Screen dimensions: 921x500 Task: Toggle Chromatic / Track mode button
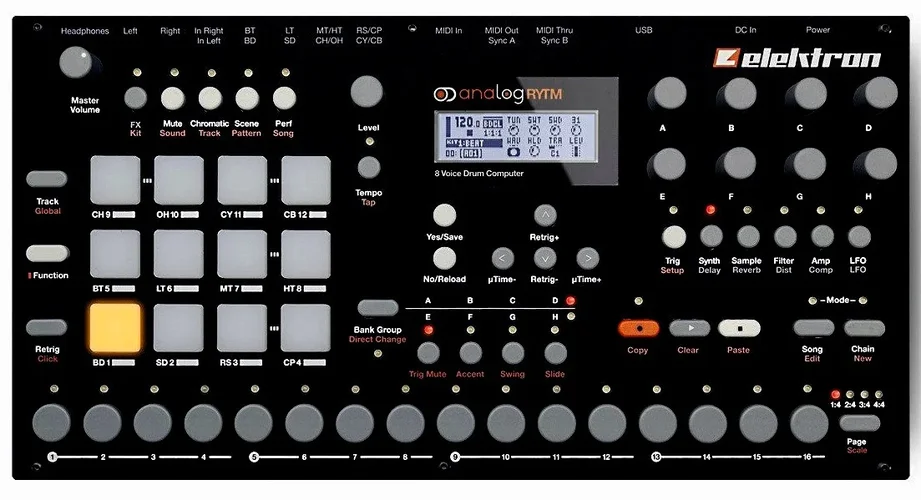coord(210,98)
